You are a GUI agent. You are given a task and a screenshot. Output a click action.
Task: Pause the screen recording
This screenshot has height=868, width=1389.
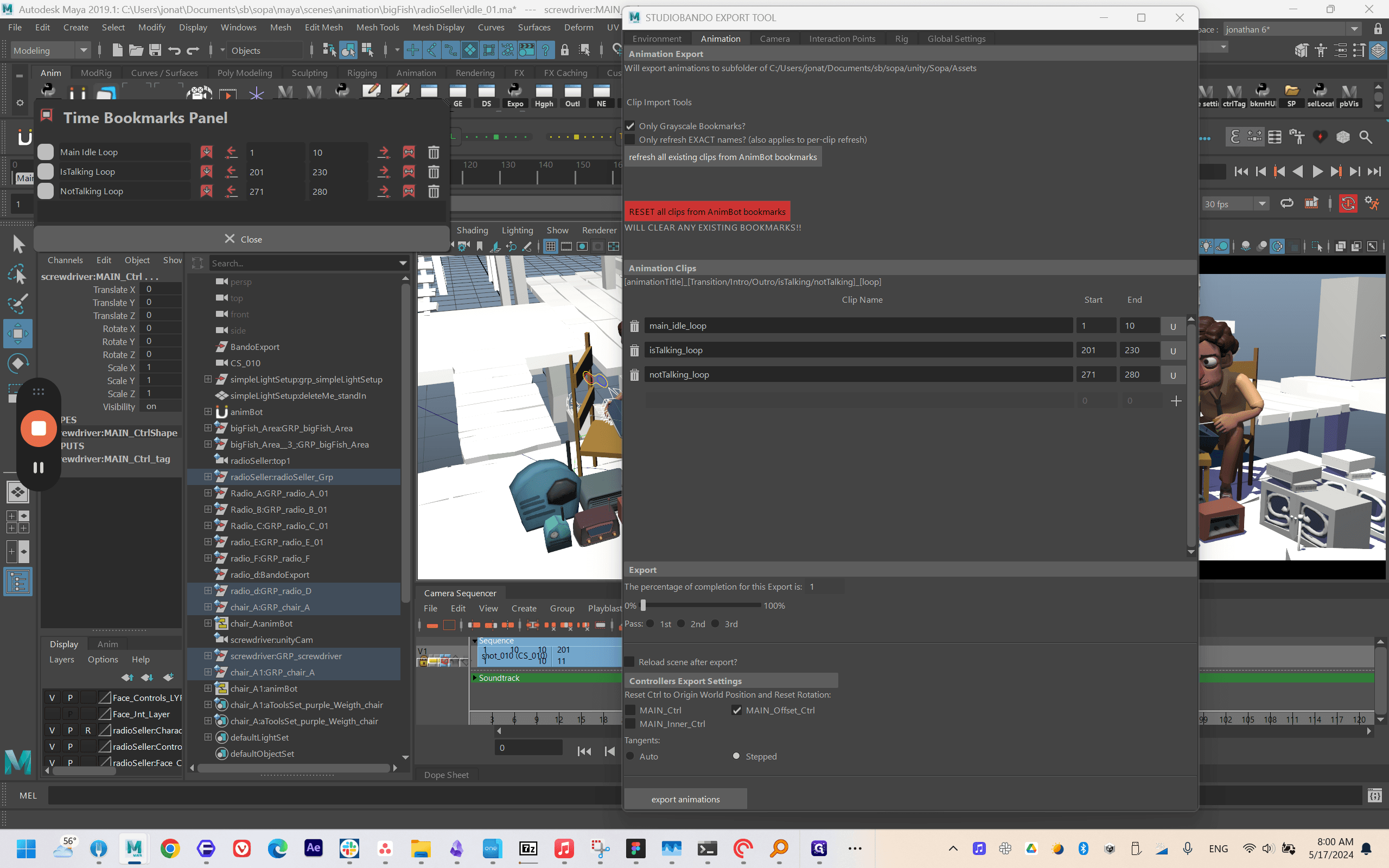39,467
